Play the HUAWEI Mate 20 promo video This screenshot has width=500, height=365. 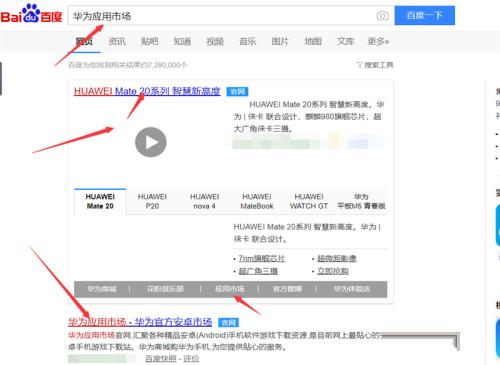point(151,142)
